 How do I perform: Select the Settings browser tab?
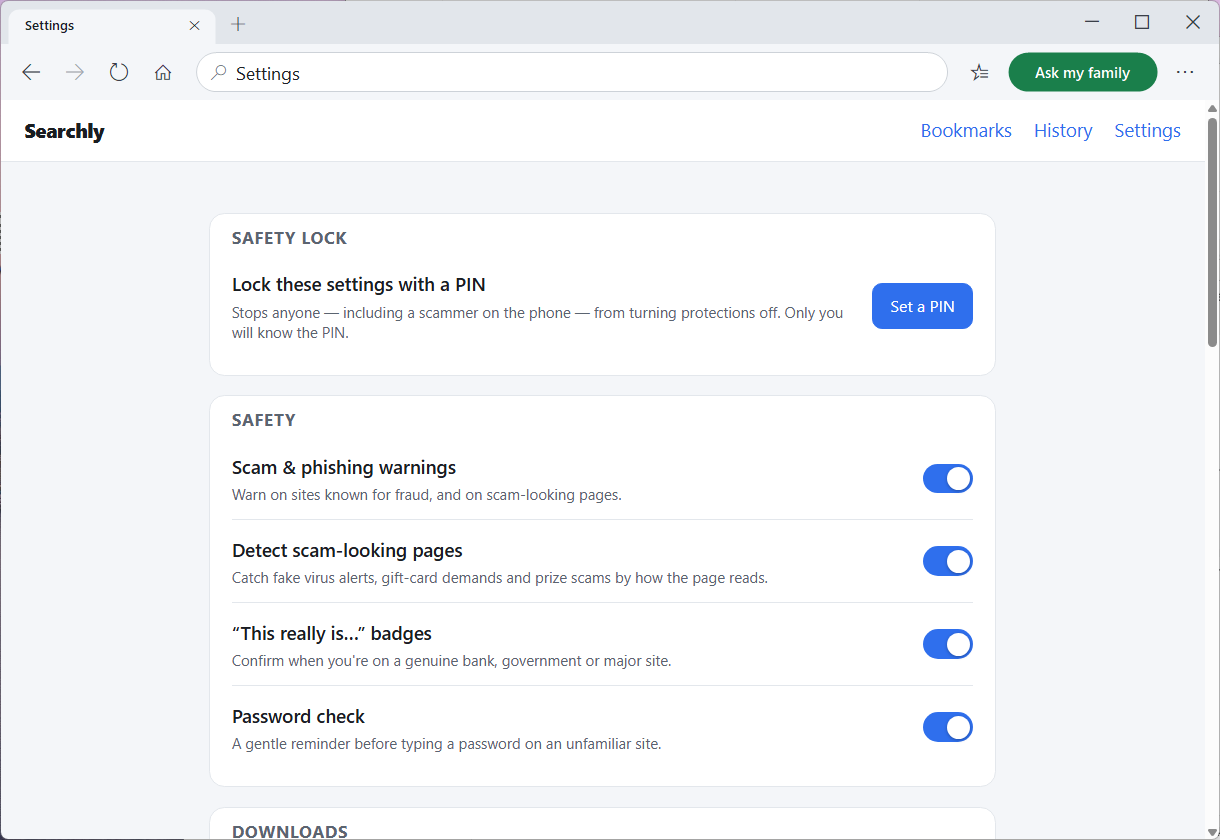pyautogui.click(x=110, y=25)
